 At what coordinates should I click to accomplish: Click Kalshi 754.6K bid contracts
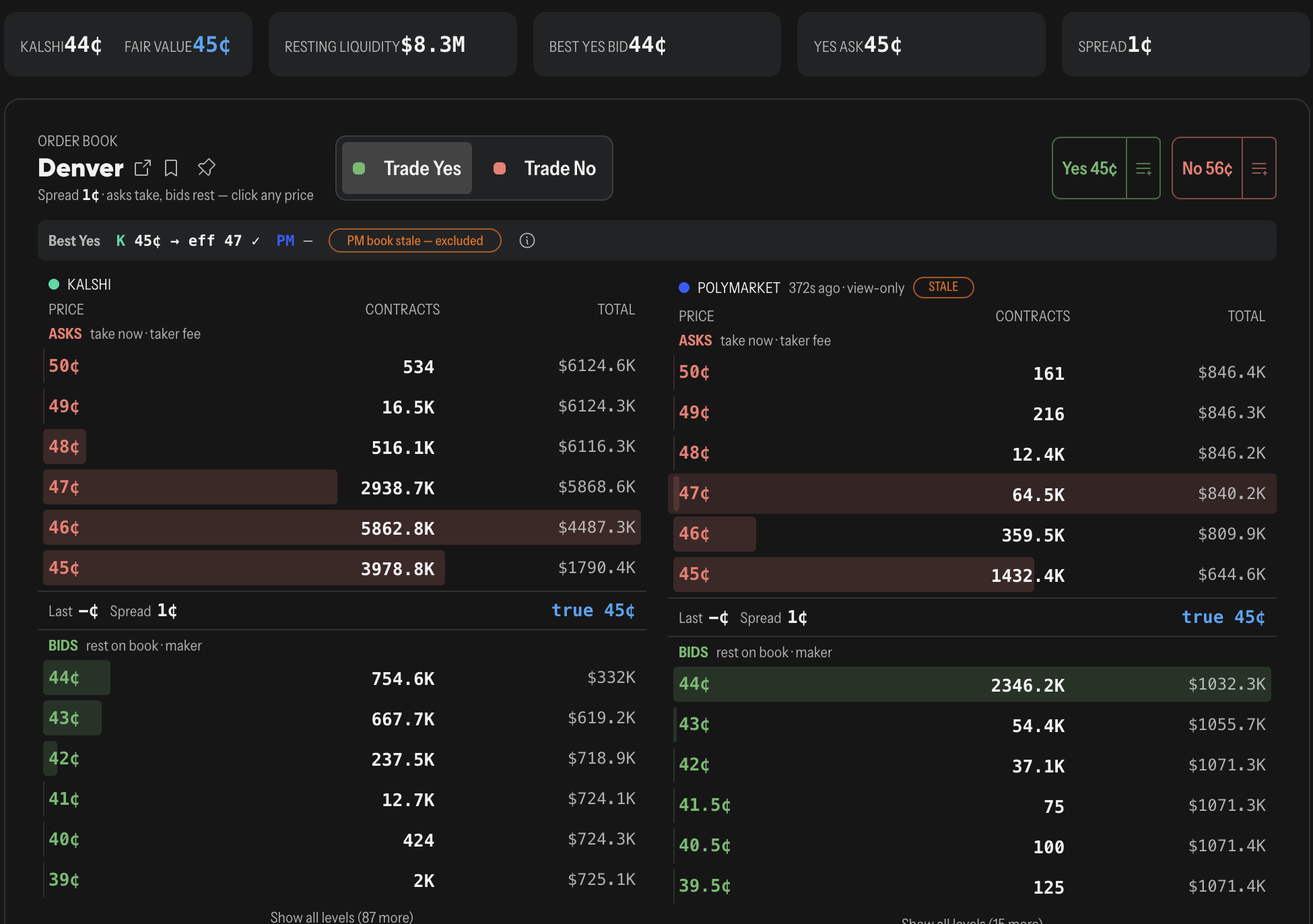(x=403, y=679)
